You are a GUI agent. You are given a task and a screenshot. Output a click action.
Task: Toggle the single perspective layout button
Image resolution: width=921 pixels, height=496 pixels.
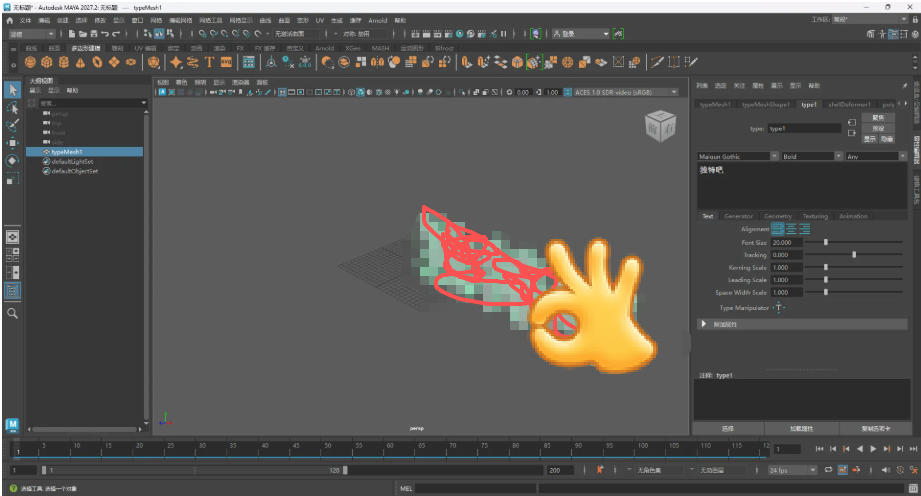tap(12, 237)
